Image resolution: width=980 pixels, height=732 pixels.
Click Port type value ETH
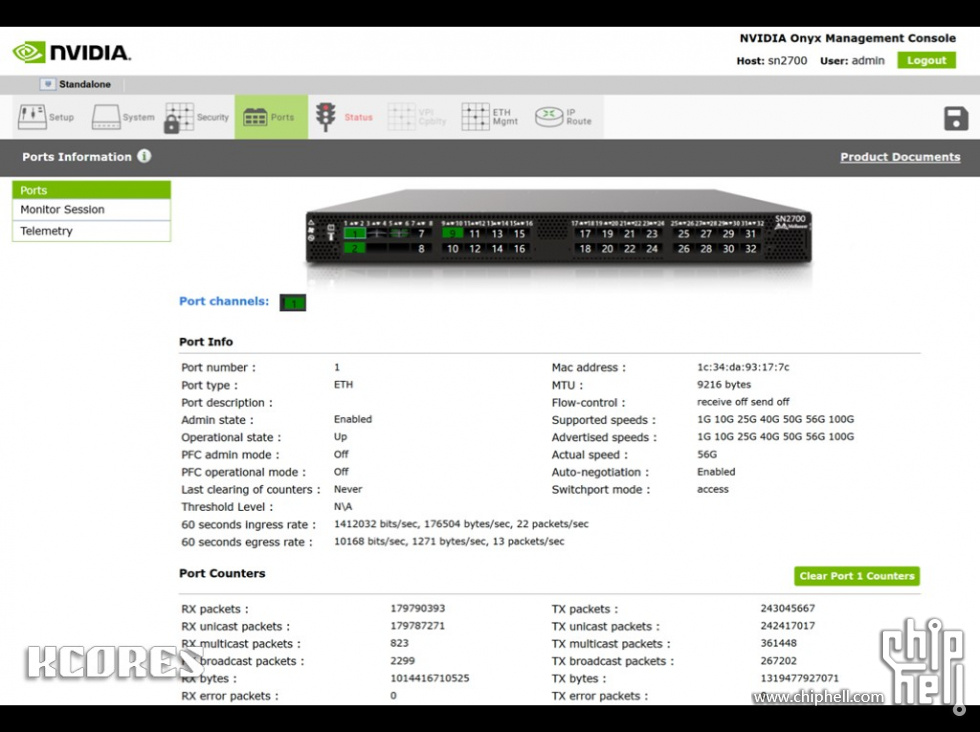pos(343,384)
